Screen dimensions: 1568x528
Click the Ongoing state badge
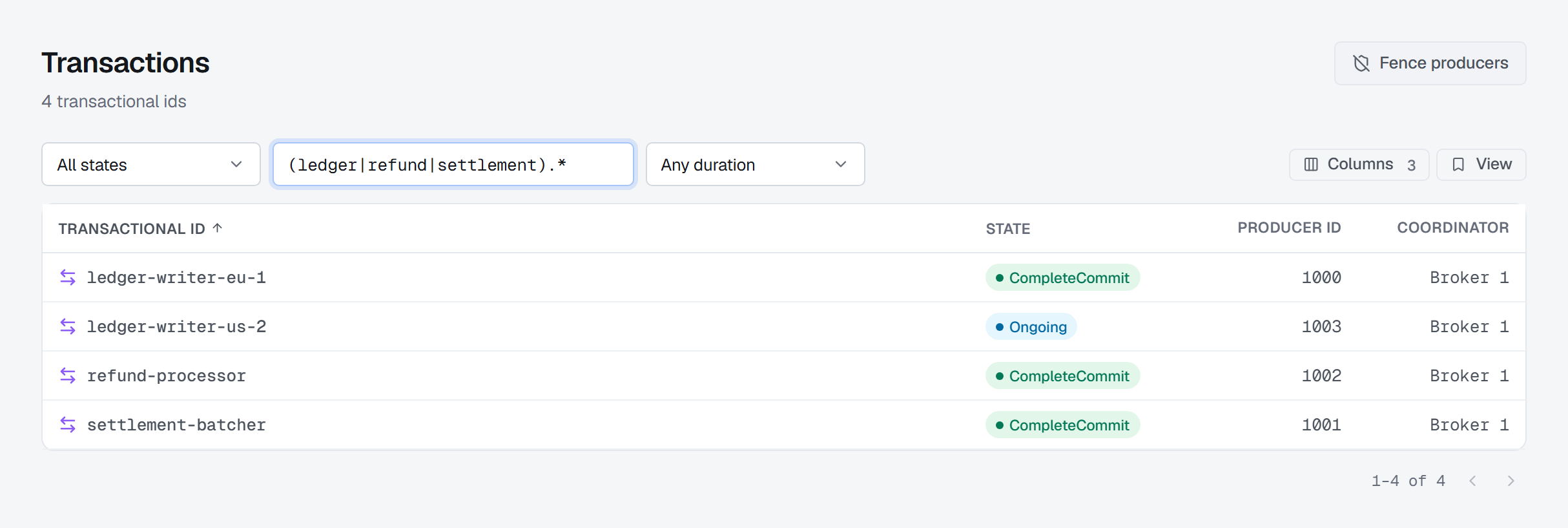tap(1031, 327)
